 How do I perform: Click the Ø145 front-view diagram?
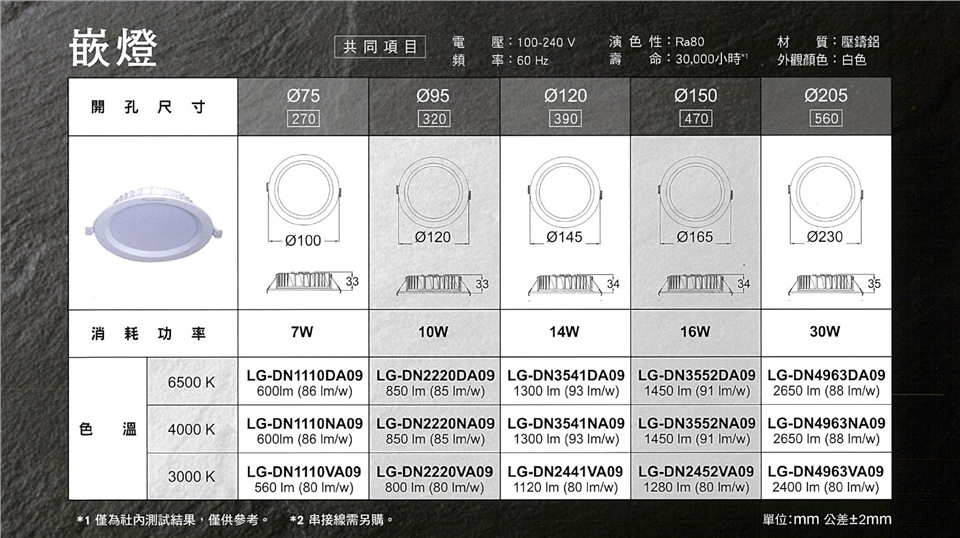click(x=565, y=199)
